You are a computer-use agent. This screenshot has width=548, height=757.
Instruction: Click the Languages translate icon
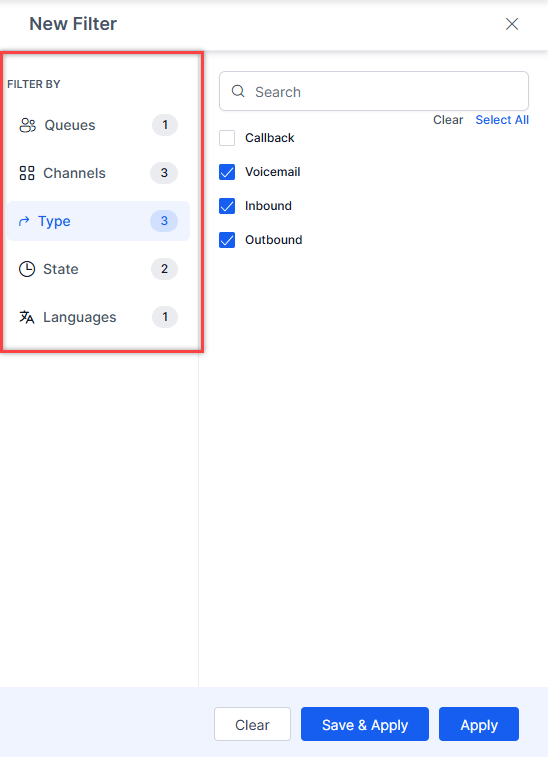click(x=27, y=317)
